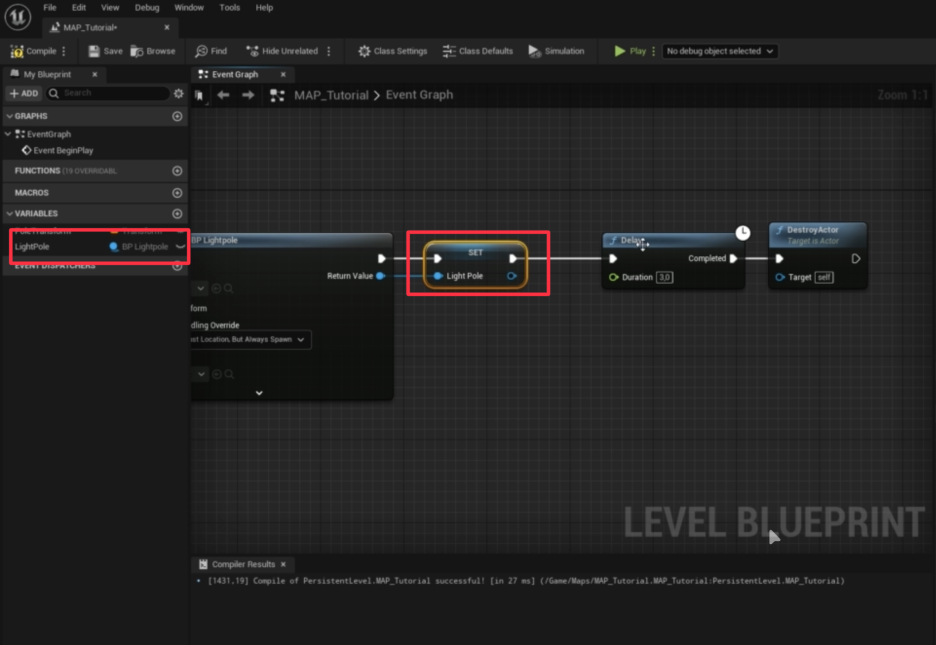Click SET node input execution pin

(438, 259)
